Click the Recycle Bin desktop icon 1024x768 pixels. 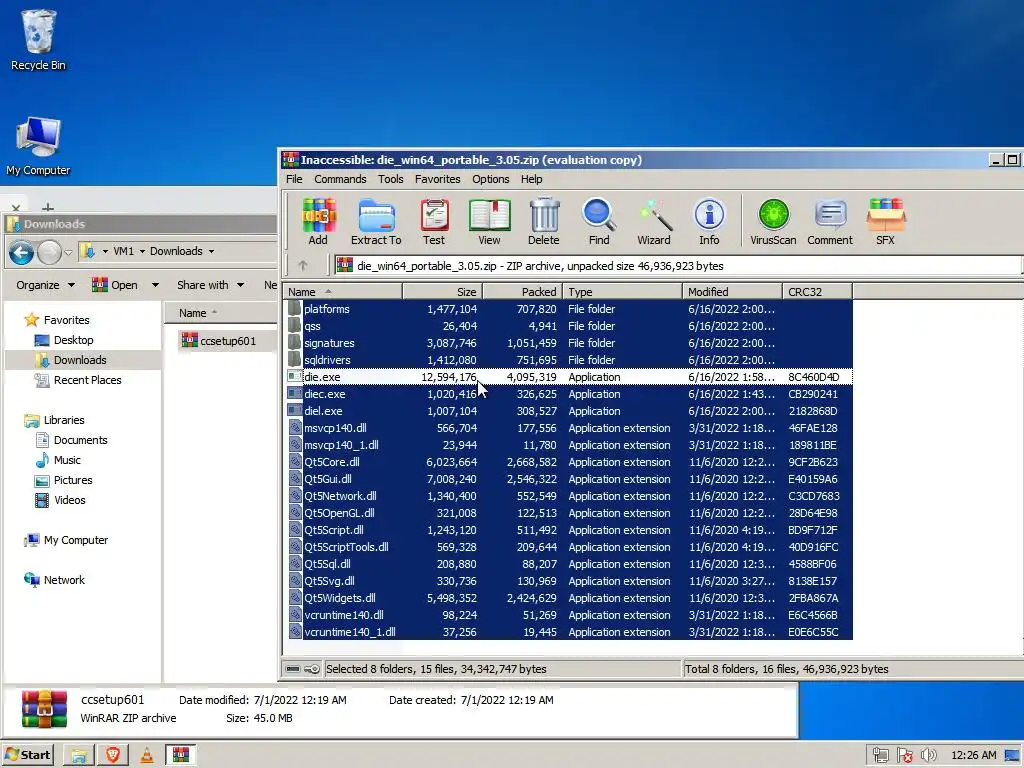pos(38,39)
